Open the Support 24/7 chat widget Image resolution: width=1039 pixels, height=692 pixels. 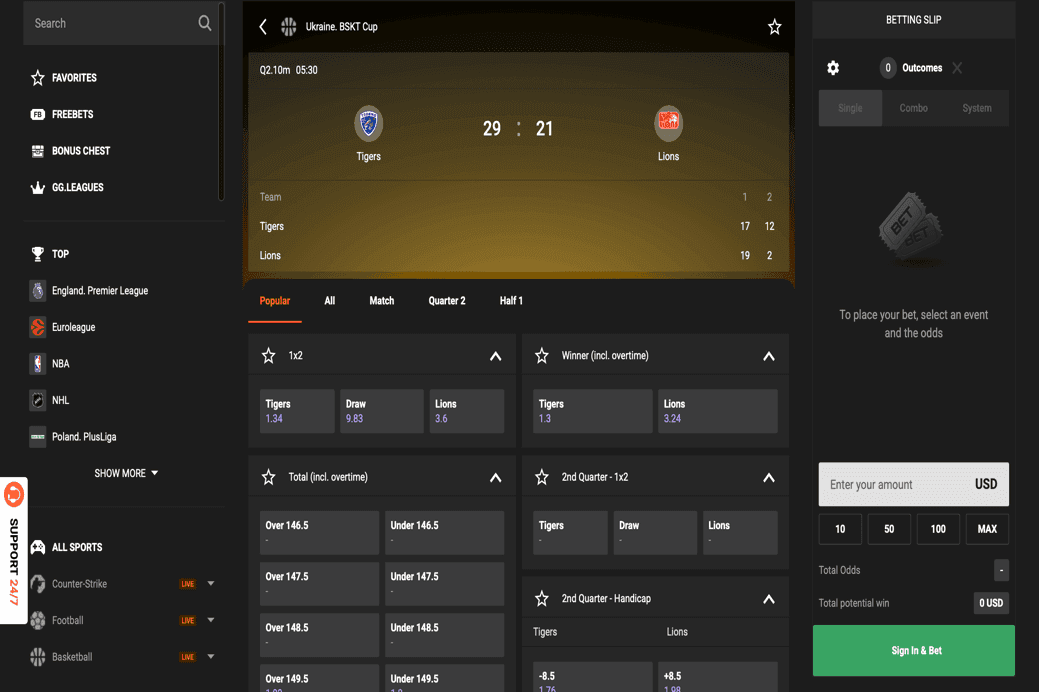tap(14, 550)
